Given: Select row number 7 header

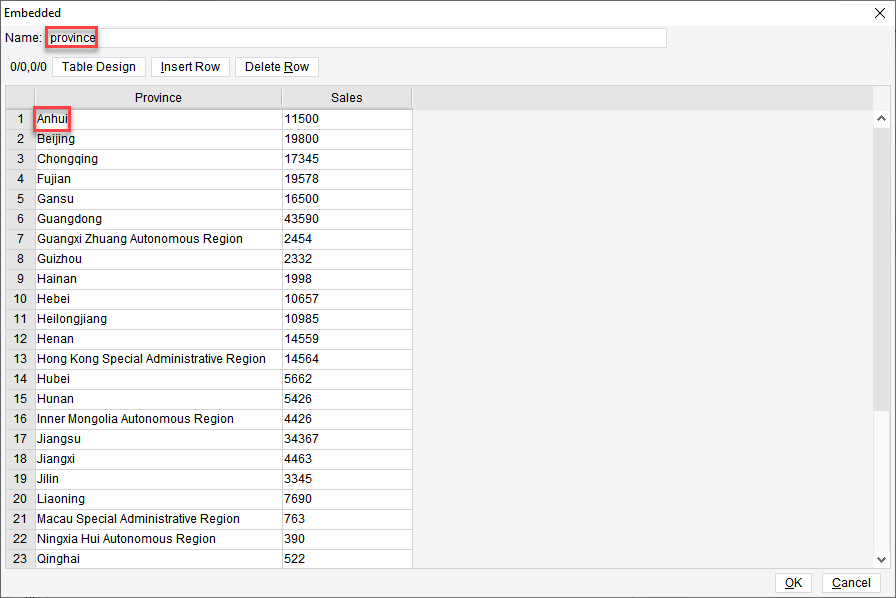Looking at the screenshot, I should [20, 239].
